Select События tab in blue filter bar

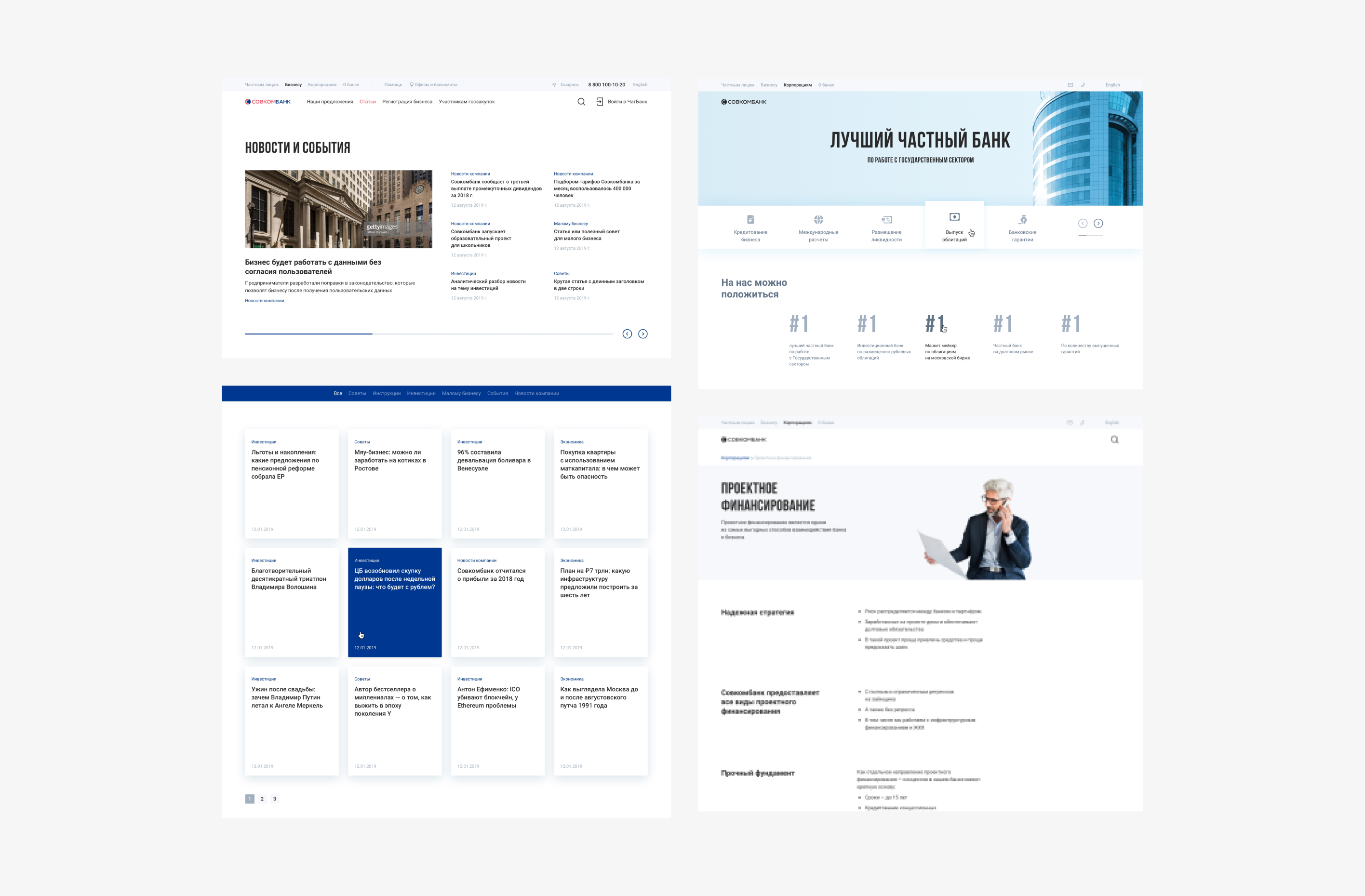pyautogui.click(x=497, y=393)
